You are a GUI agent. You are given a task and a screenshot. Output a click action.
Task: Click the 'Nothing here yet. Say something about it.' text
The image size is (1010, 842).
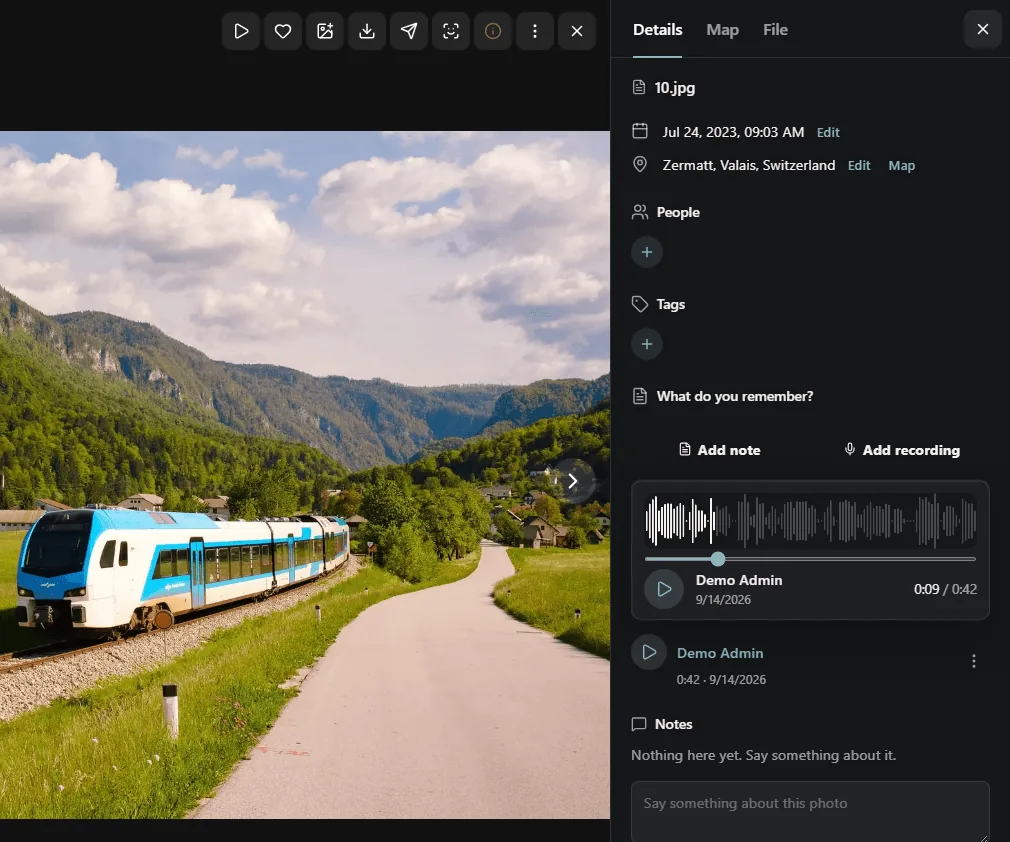(x=763, y=755)
